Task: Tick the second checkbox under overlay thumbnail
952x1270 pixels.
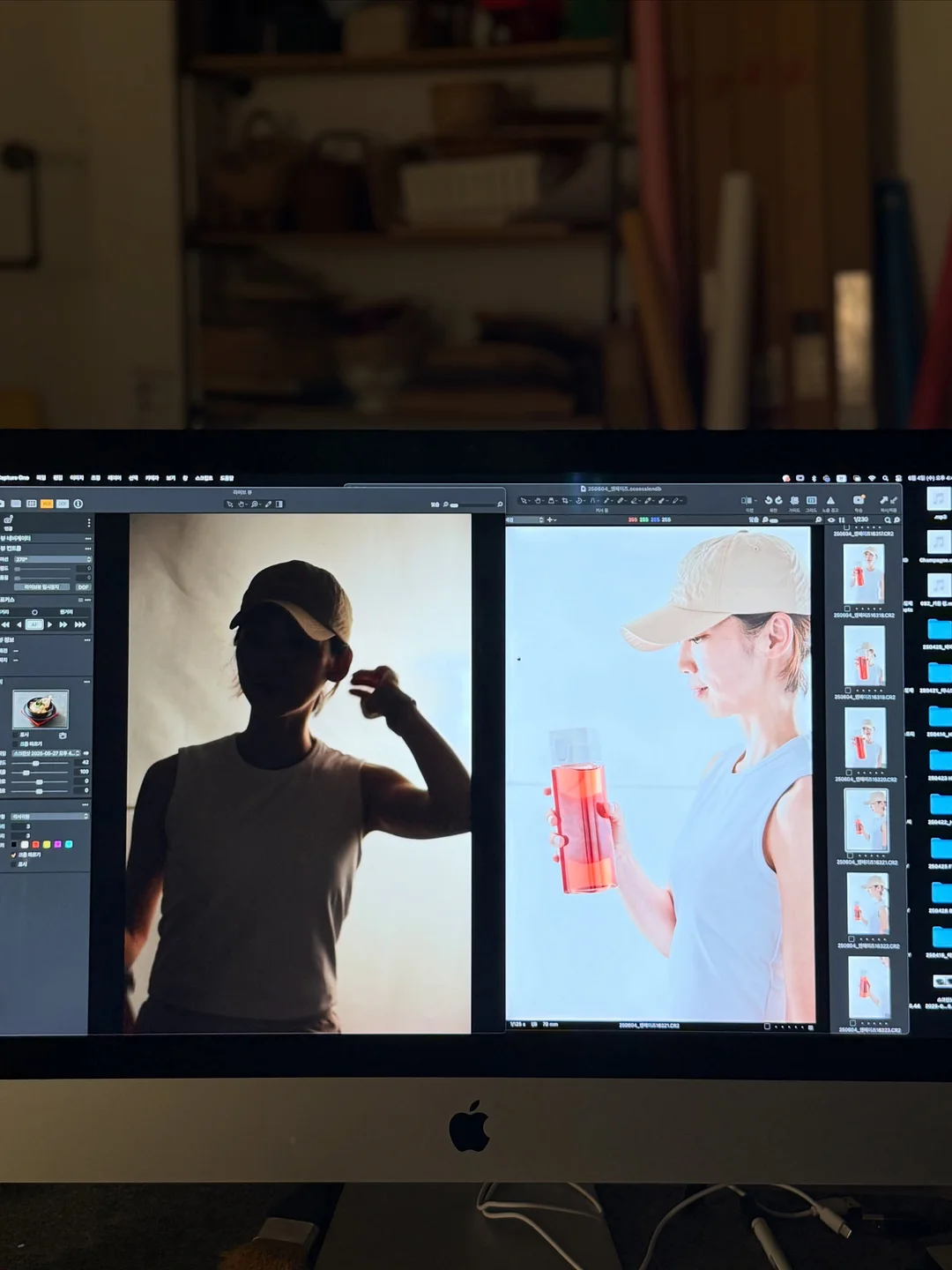Action: click(15, 743)
